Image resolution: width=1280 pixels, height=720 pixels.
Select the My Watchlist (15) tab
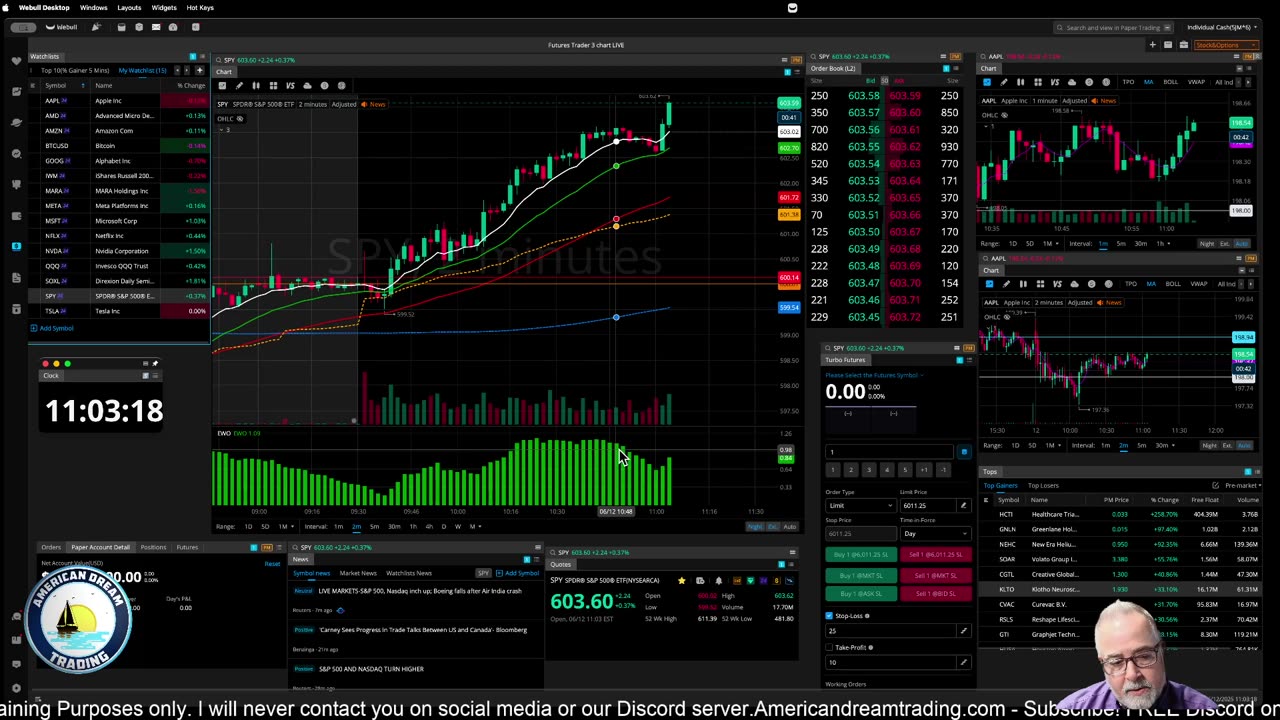(x=142, y=70)
